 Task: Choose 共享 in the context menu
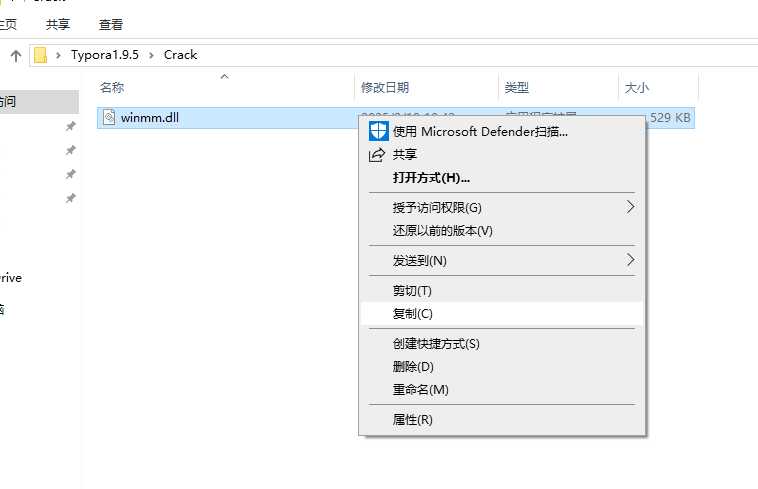click(502, 155)
